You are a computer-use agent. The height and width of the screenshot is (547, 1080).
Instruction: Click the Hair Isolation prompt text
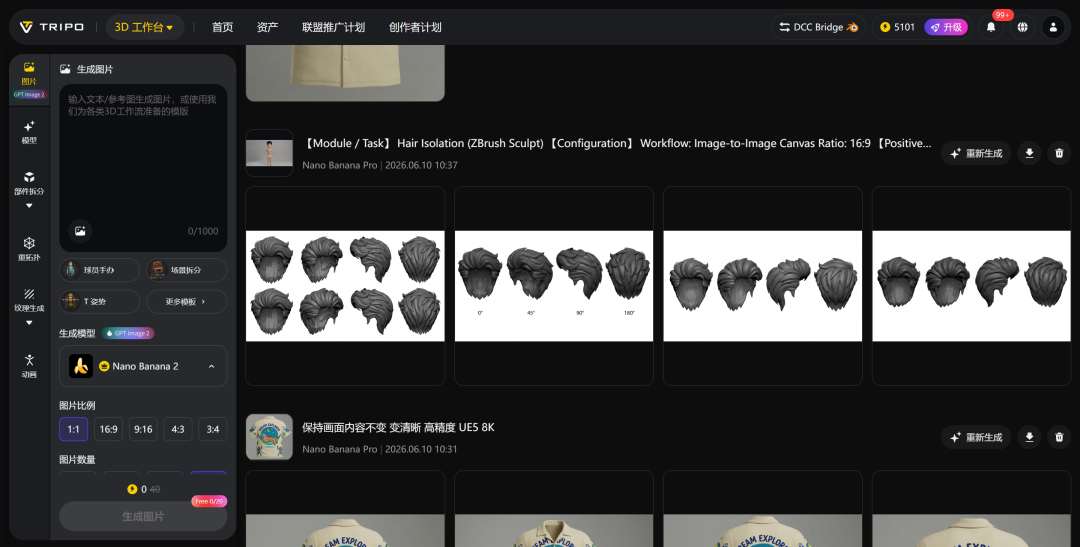point(616,143)
